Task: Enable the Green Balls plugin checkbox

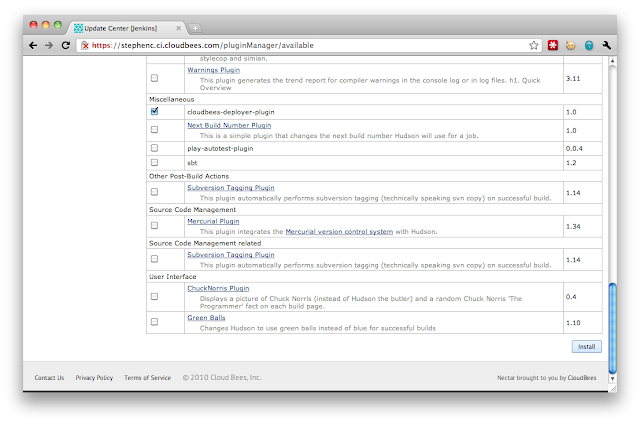Action: point(154,322)
